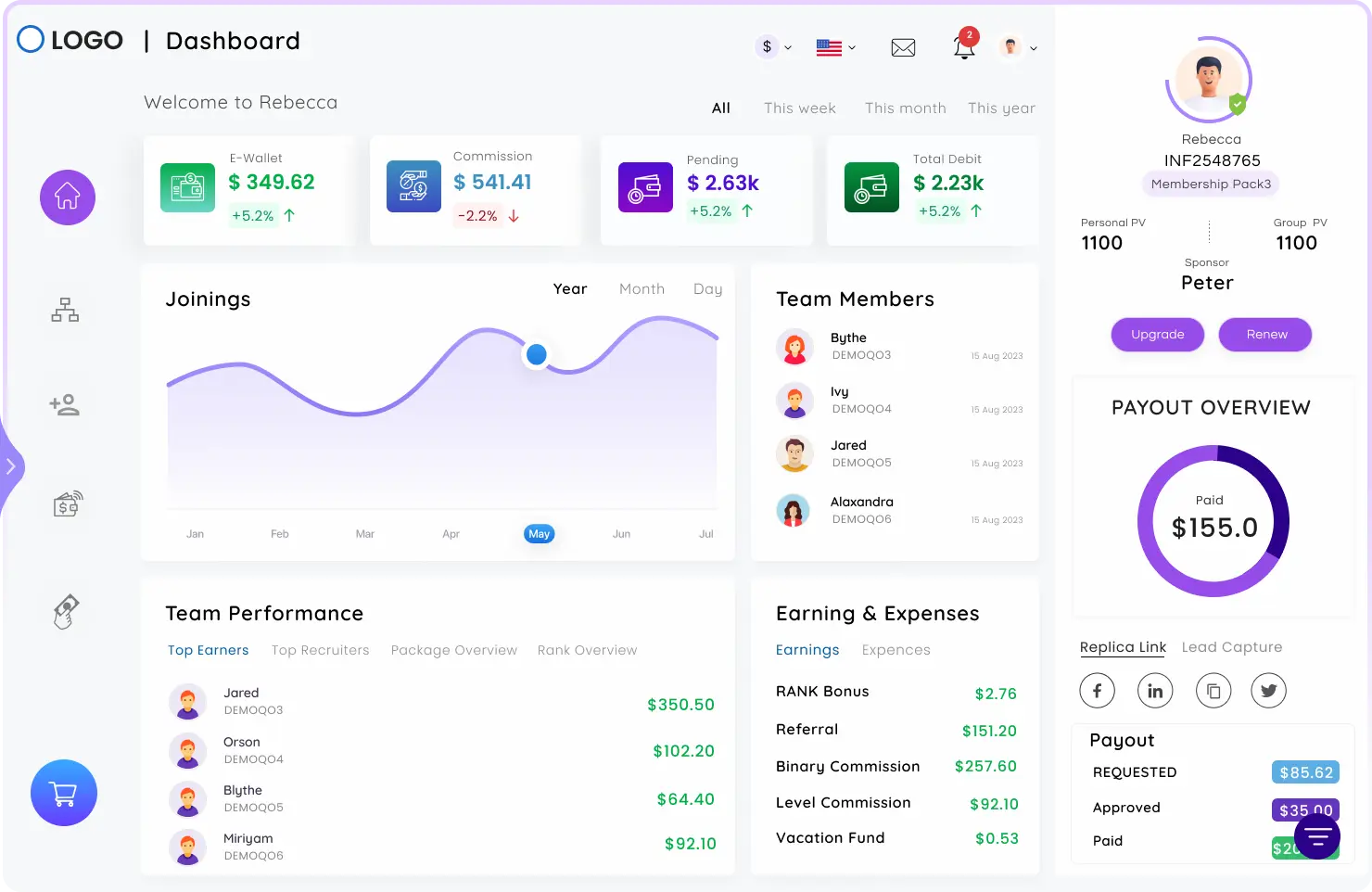Open the notifications bell
This screenshot has width=1372, height=892.
pyautogui.click(x=964, y=45)
